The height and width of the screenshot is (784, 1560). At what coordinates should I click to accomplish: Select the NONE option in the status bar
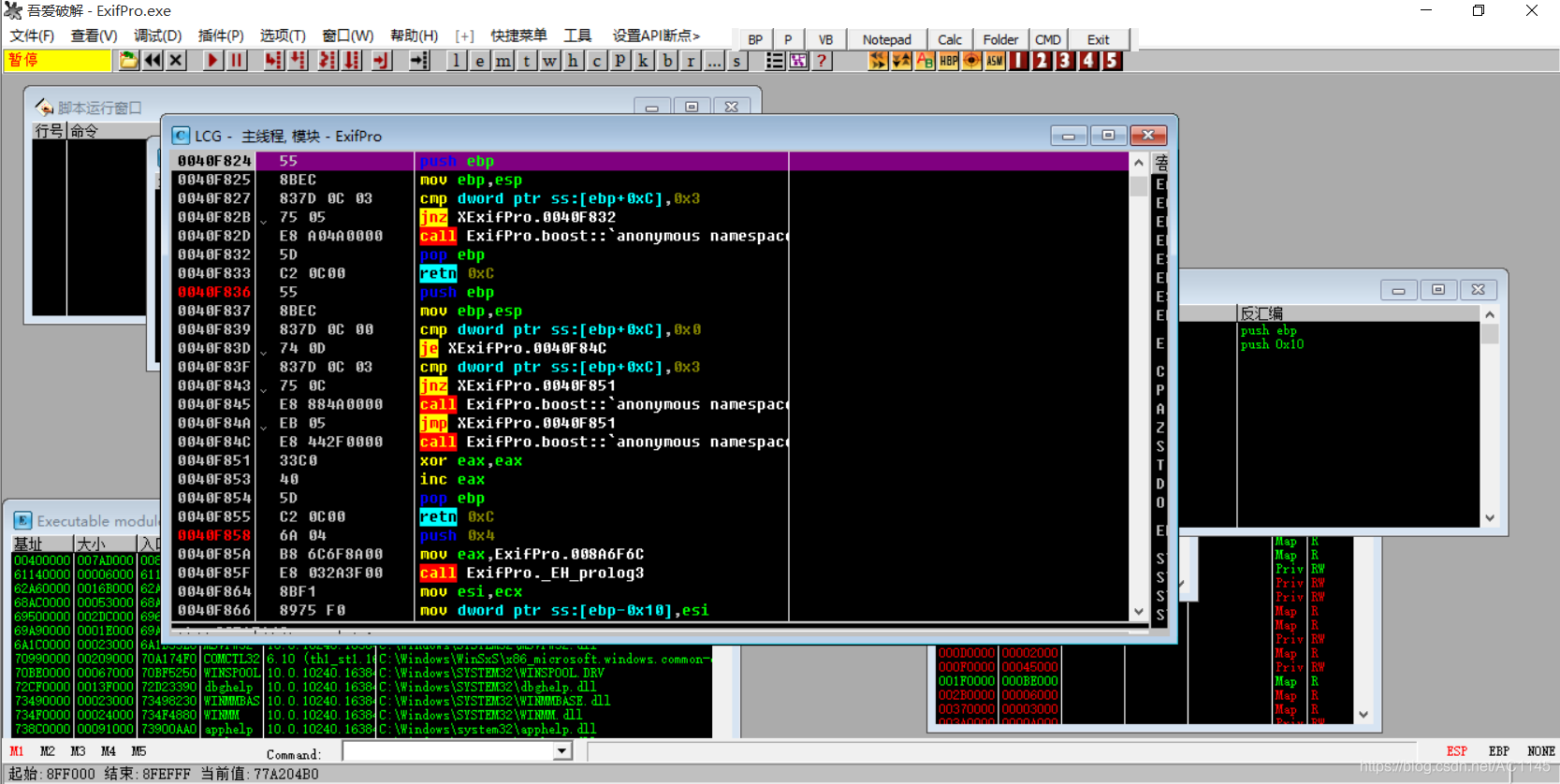1540,751
